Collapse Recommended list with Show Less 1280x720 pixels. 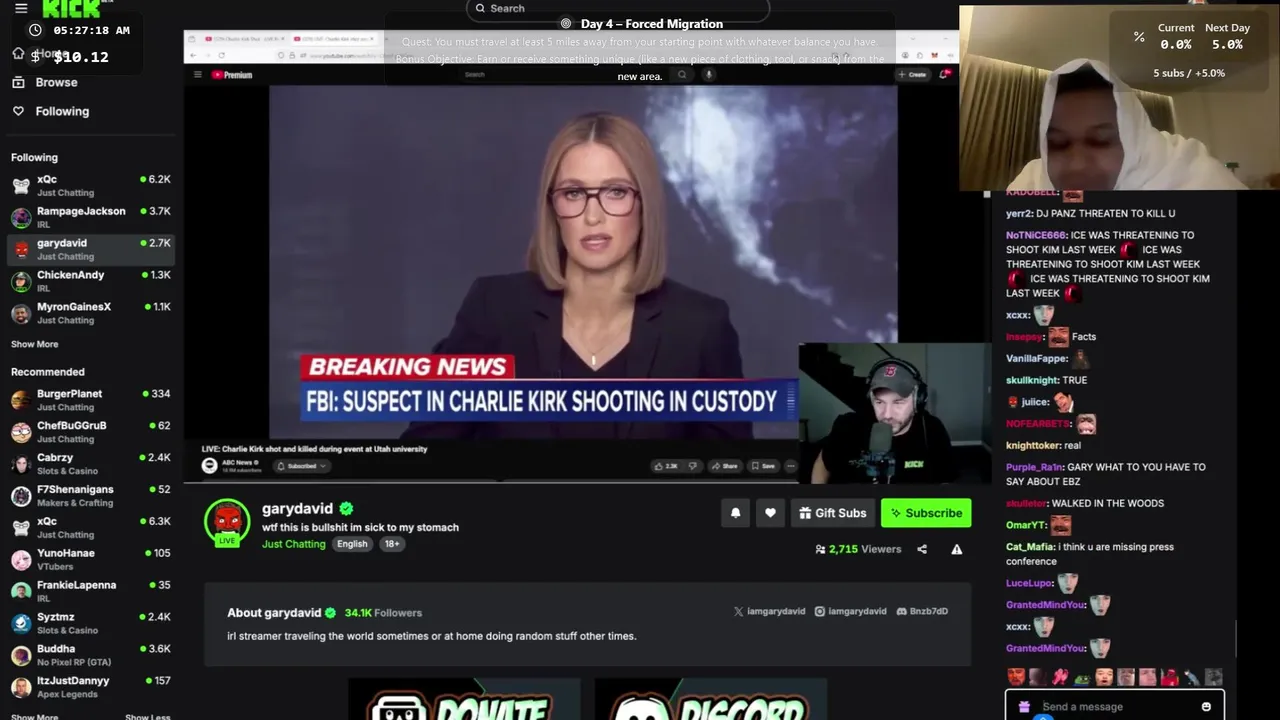coord(147,716)
